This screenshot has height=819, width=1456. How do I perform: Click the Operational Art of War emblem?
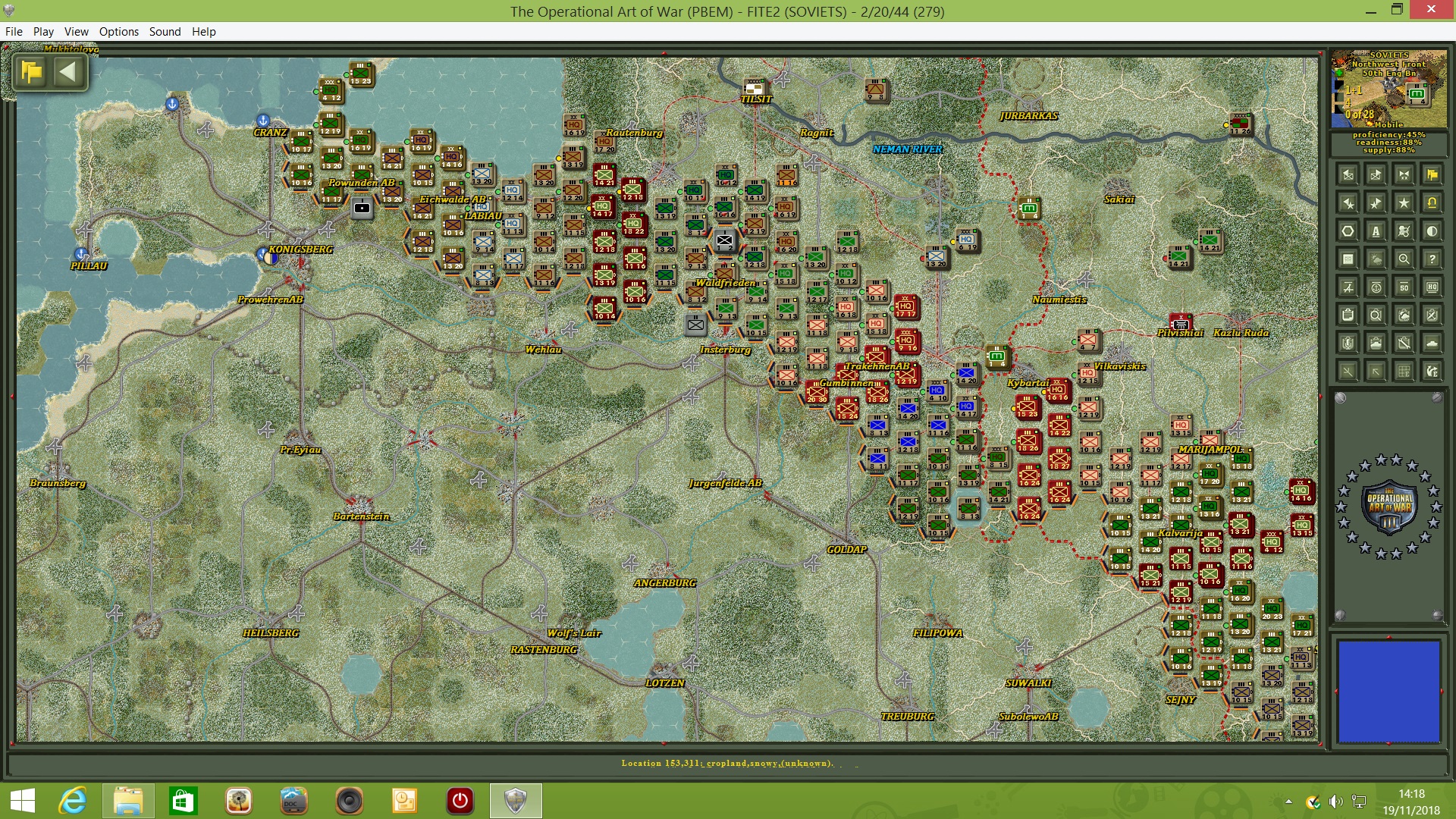[x=1389, y=507]
